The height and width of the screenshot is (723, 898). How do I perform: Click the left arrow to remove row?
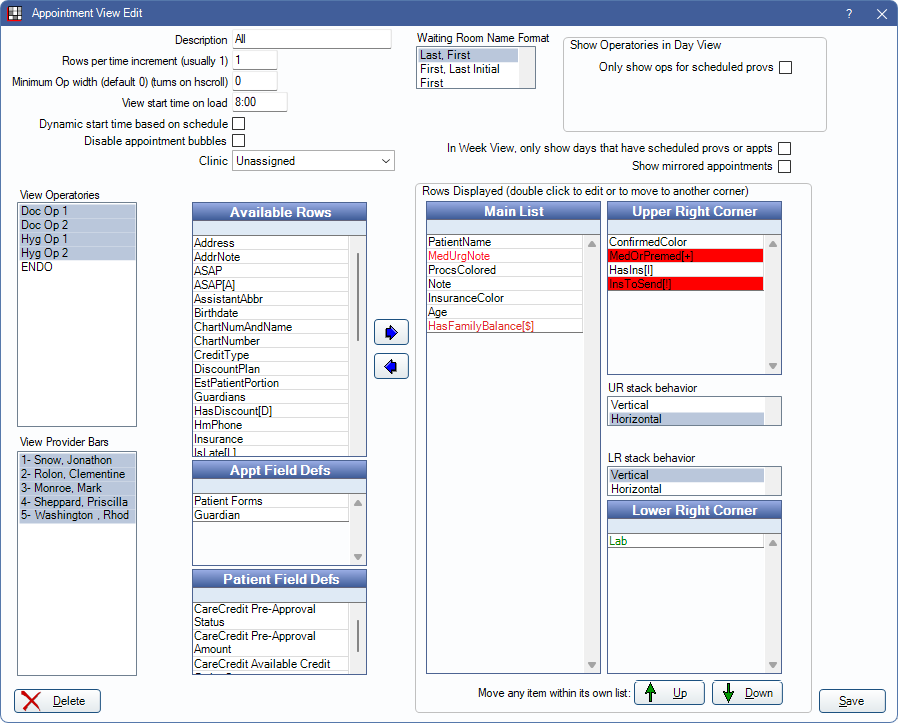391,367
